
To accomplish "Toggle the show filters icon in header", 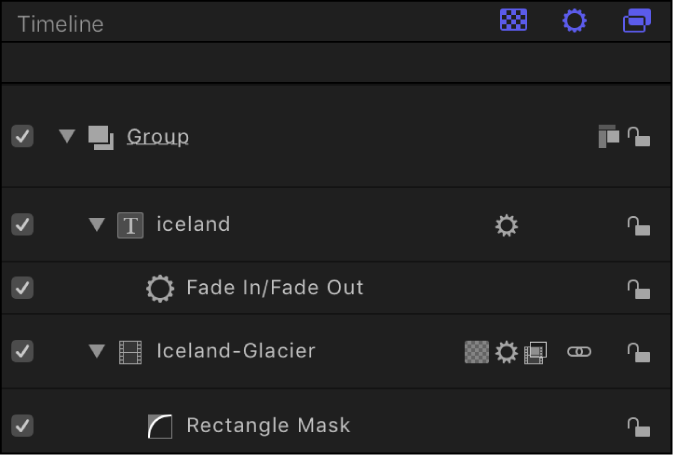I will pos(636,21).
